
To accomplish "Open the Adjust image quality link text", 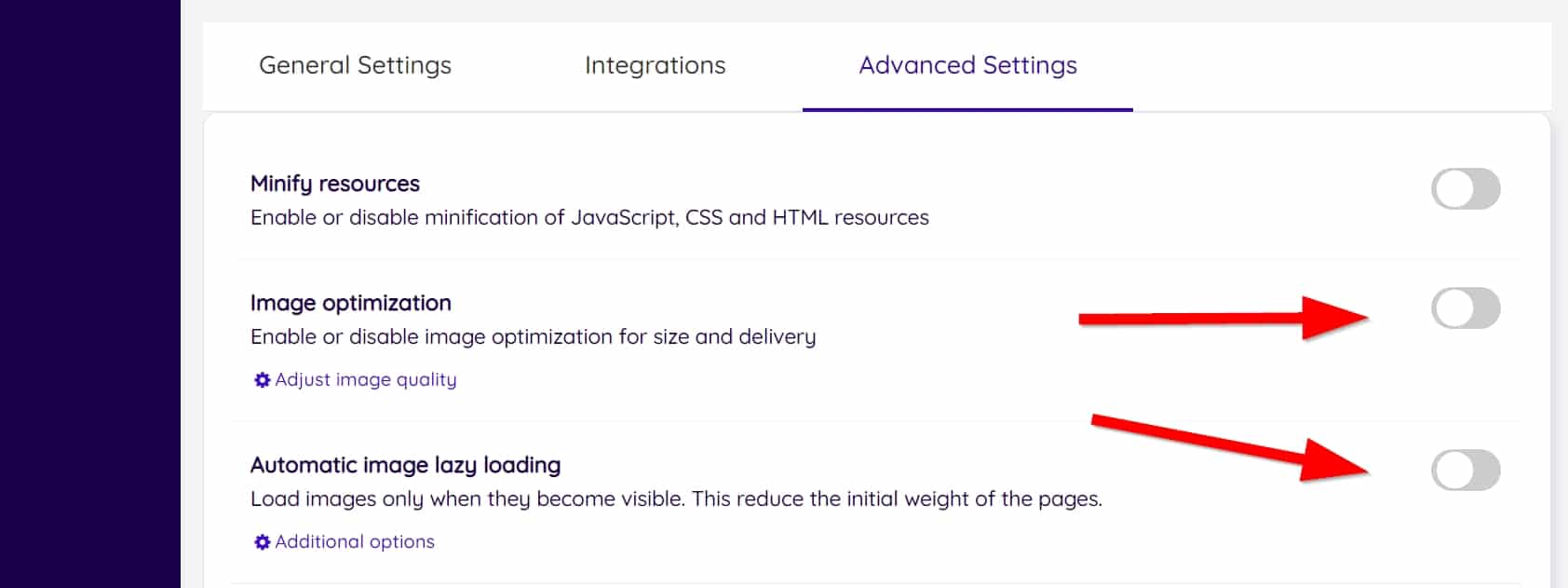I will [366, 380].
